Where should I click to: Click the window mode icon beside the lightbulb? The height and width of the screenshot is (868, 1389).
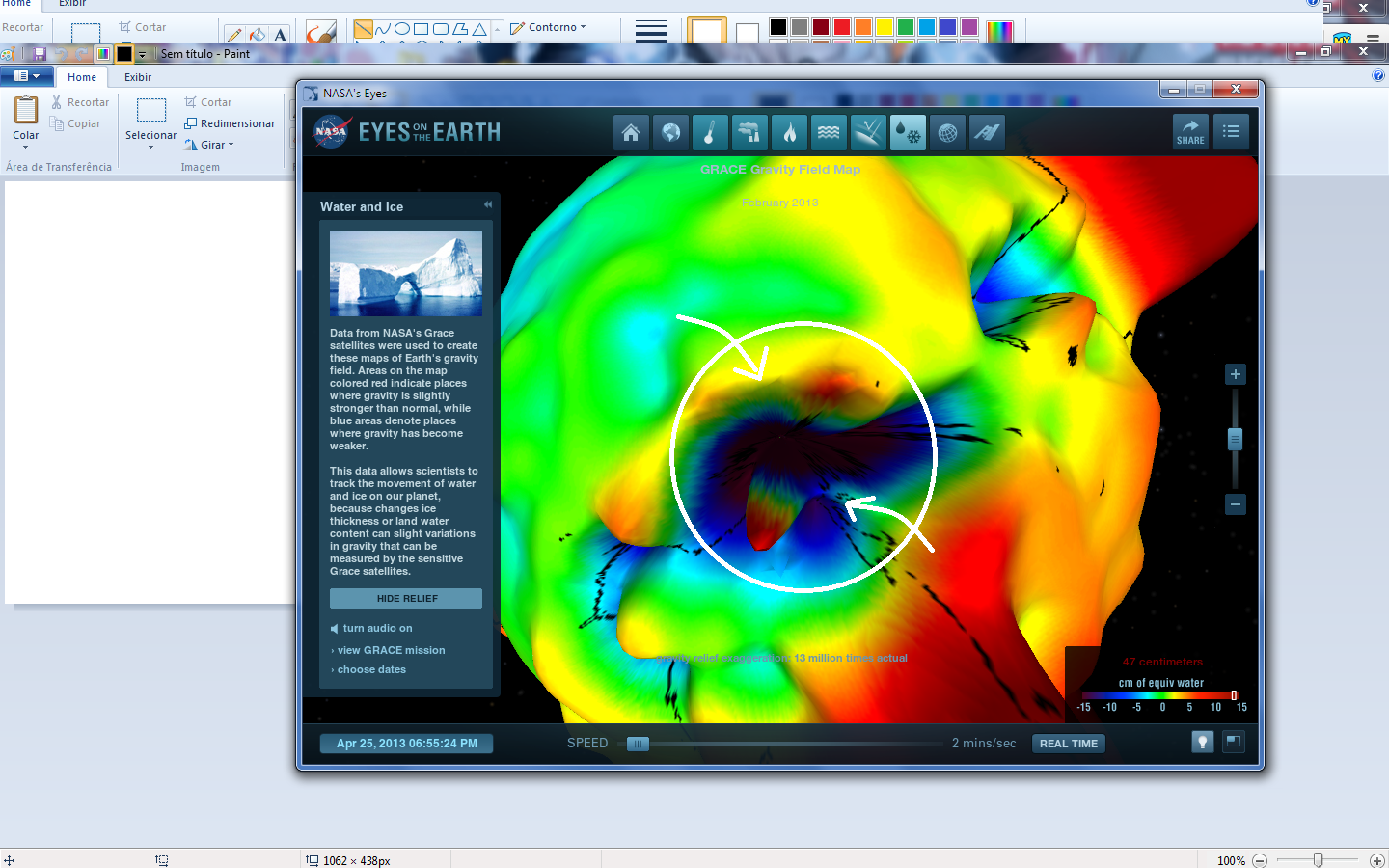[x=1234, y=742]
